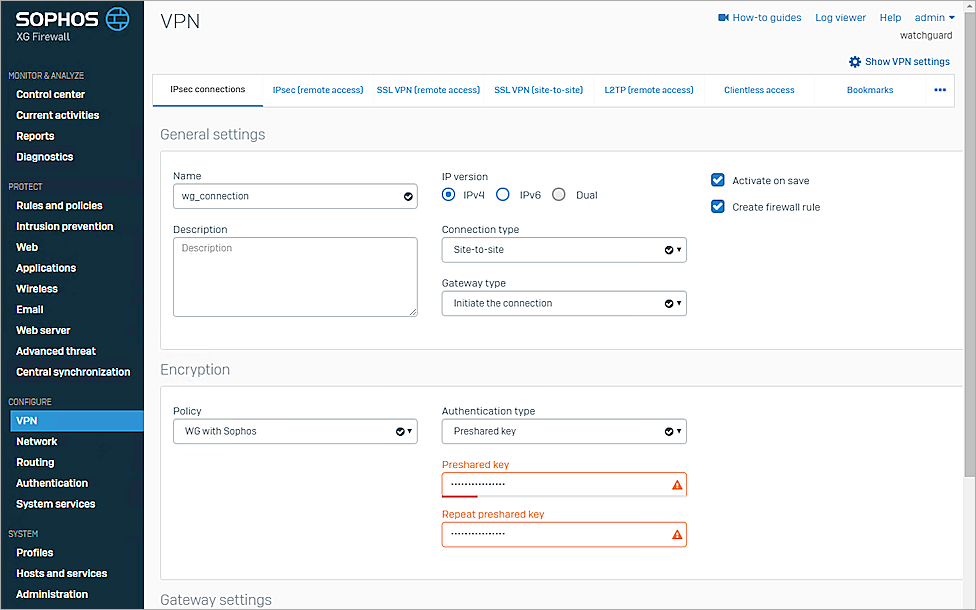
Task: Click the checkmark icon in the Name field
Action: [407, 196]
